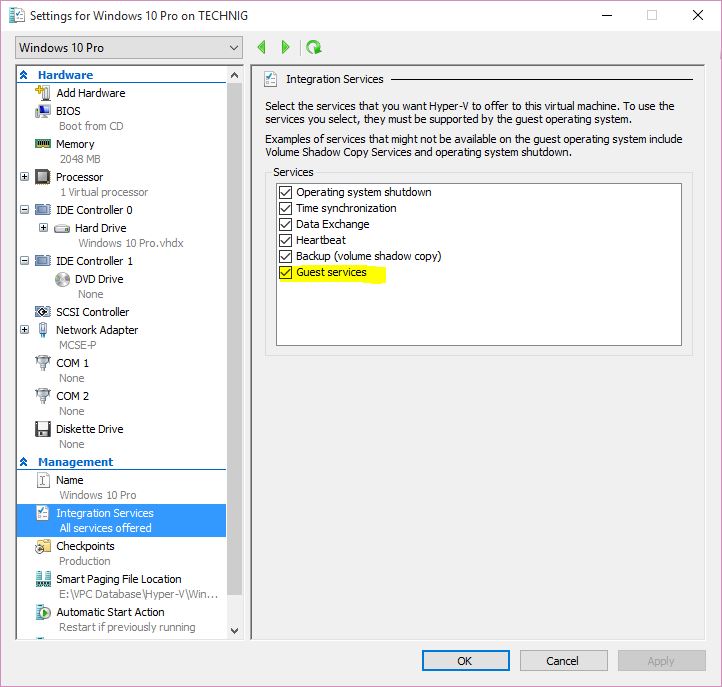Uncheck Operating system shutdown service
The width and height of the screenshot is (722, 687).
click(x=285, y=192)
